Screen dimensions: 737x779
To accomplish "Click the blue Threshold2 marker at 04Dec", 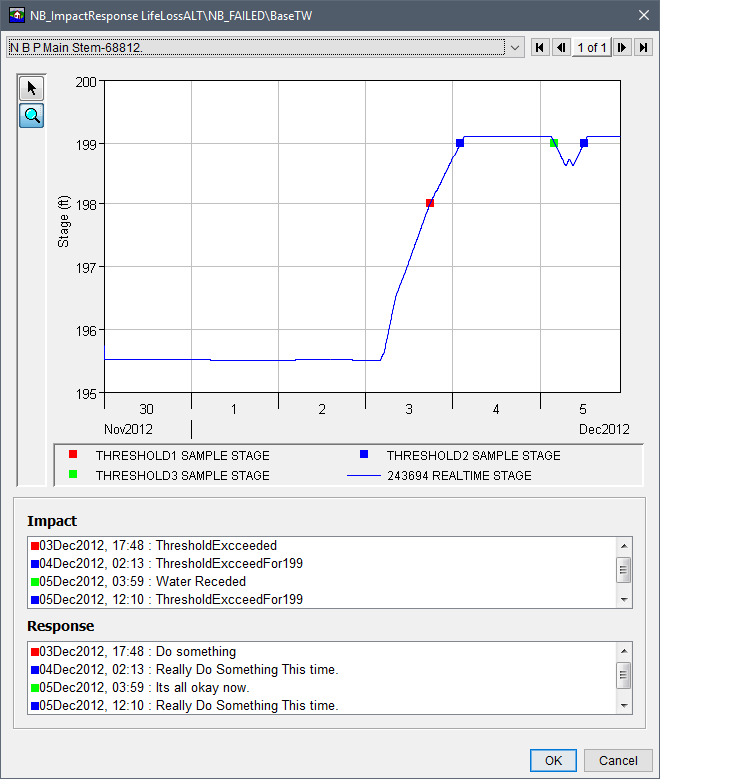I will tap(460, 143).
